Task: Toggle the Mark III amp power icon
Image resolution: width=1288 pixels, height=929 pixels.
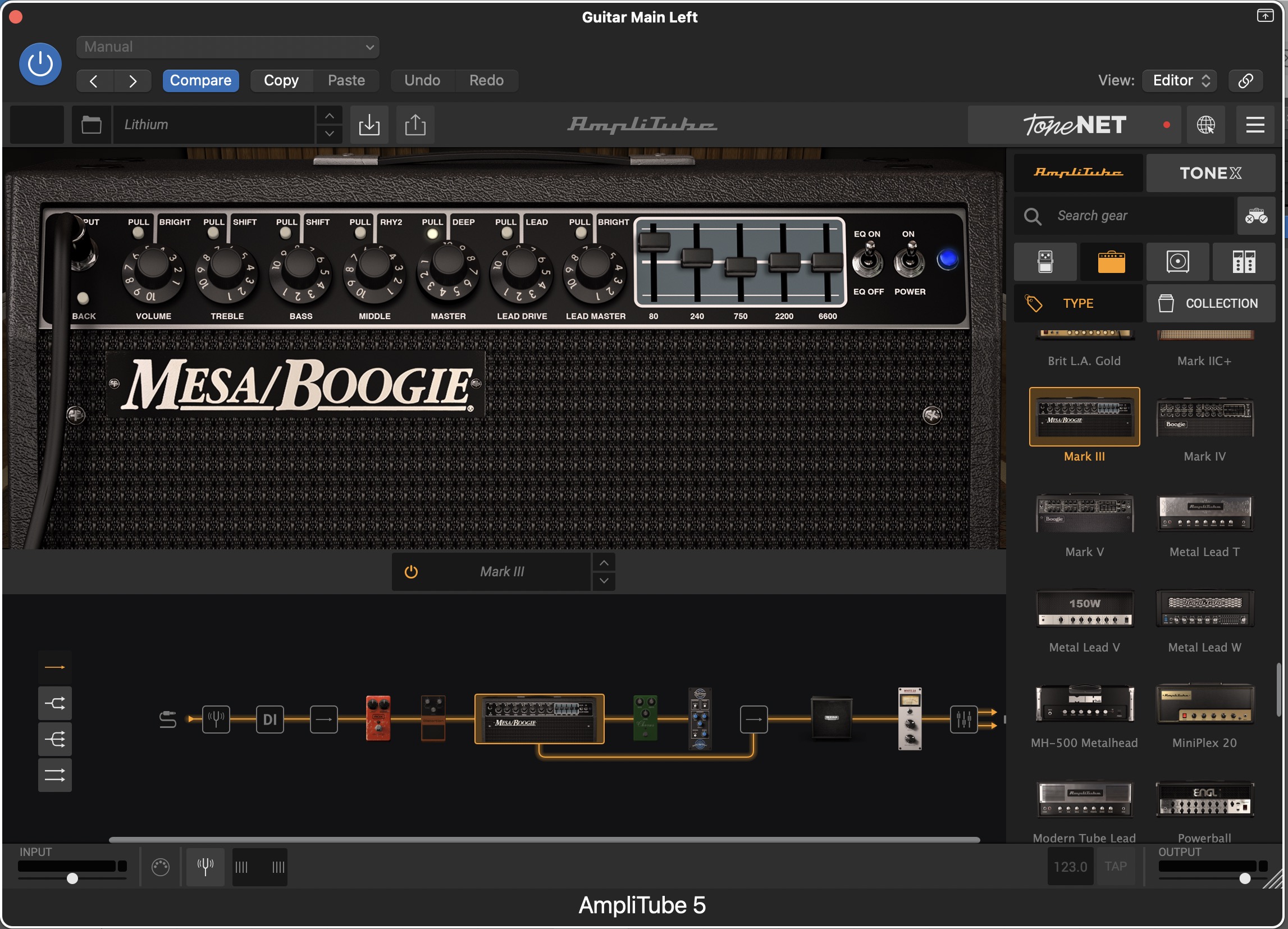Action: 411,572
